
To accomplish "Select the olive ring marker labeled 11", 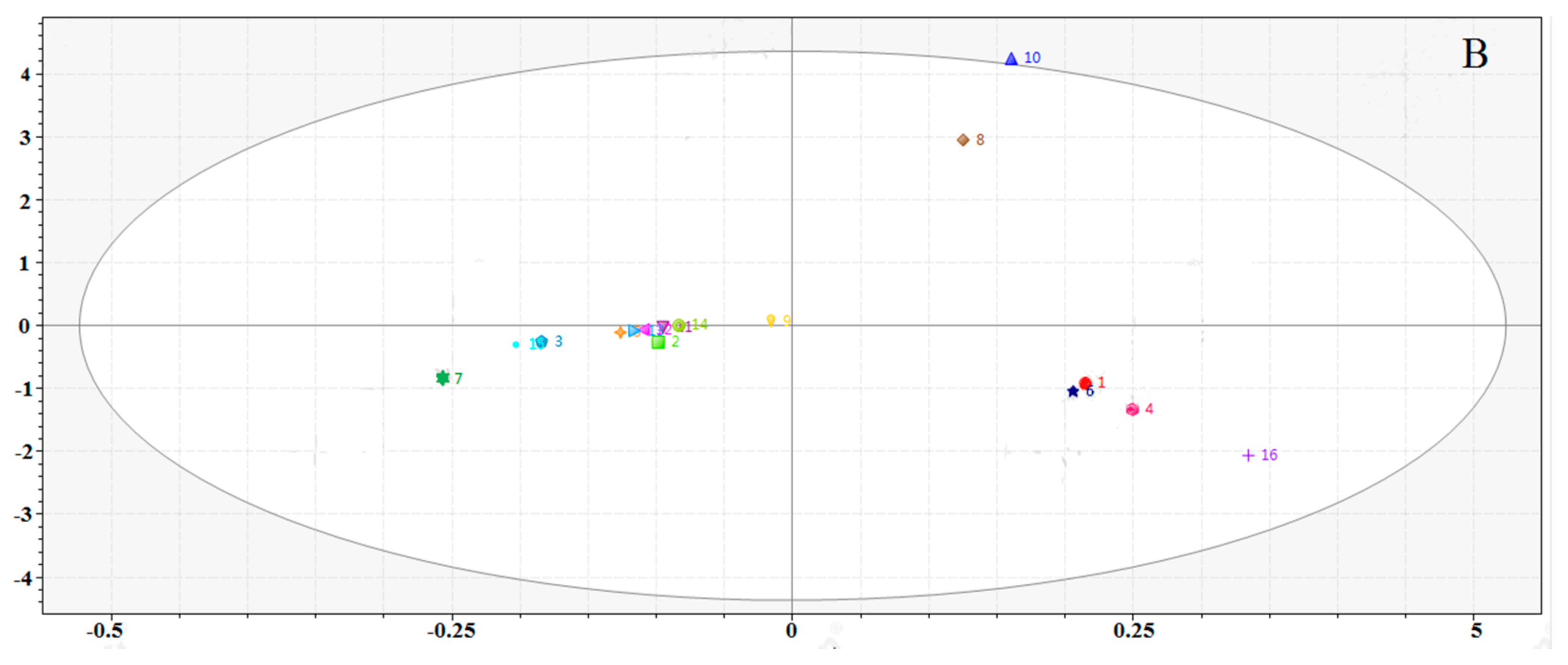I will [x=679, y=327].
